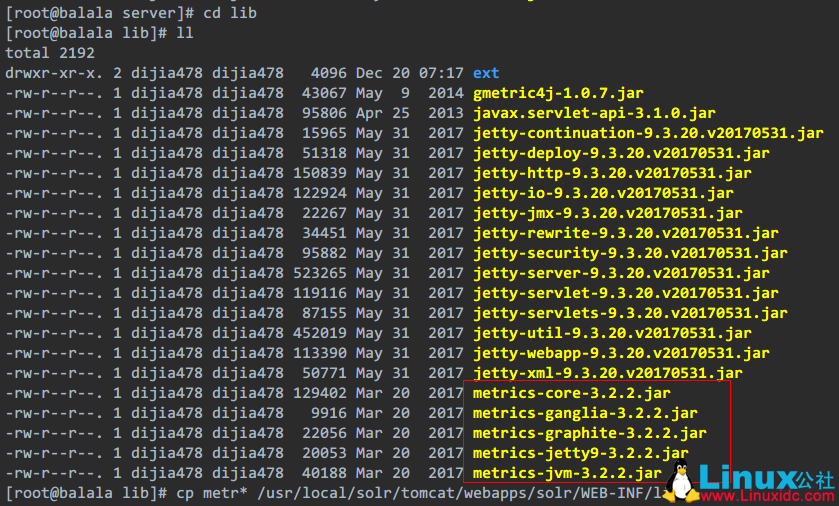
Task: Click jetty-security-9.3.20.v20170531.jar
Action: 630,253
